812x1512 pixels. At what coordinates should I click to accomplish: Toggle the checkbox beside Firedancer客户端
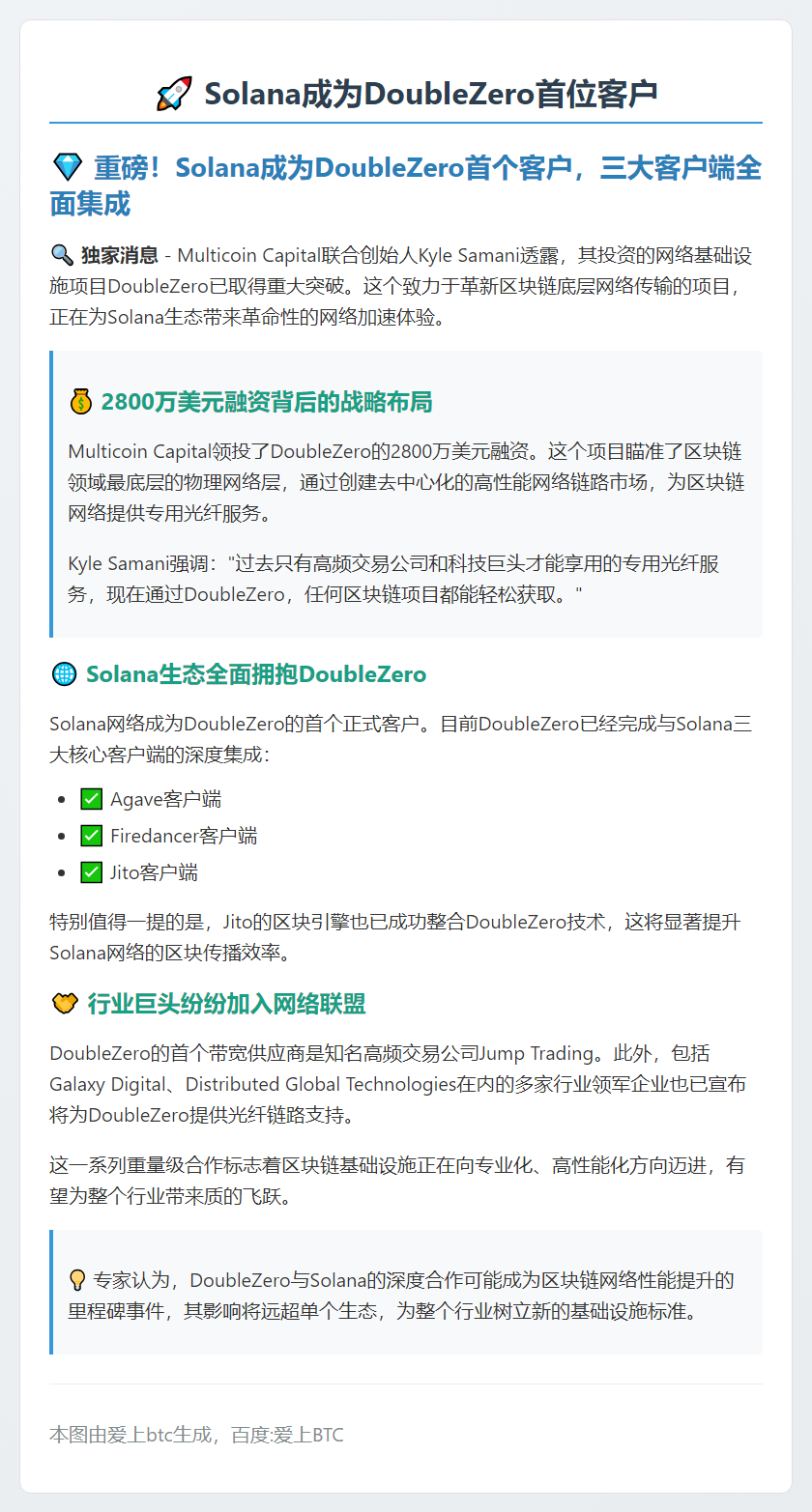pyautogui.click(x=90, y=835)
